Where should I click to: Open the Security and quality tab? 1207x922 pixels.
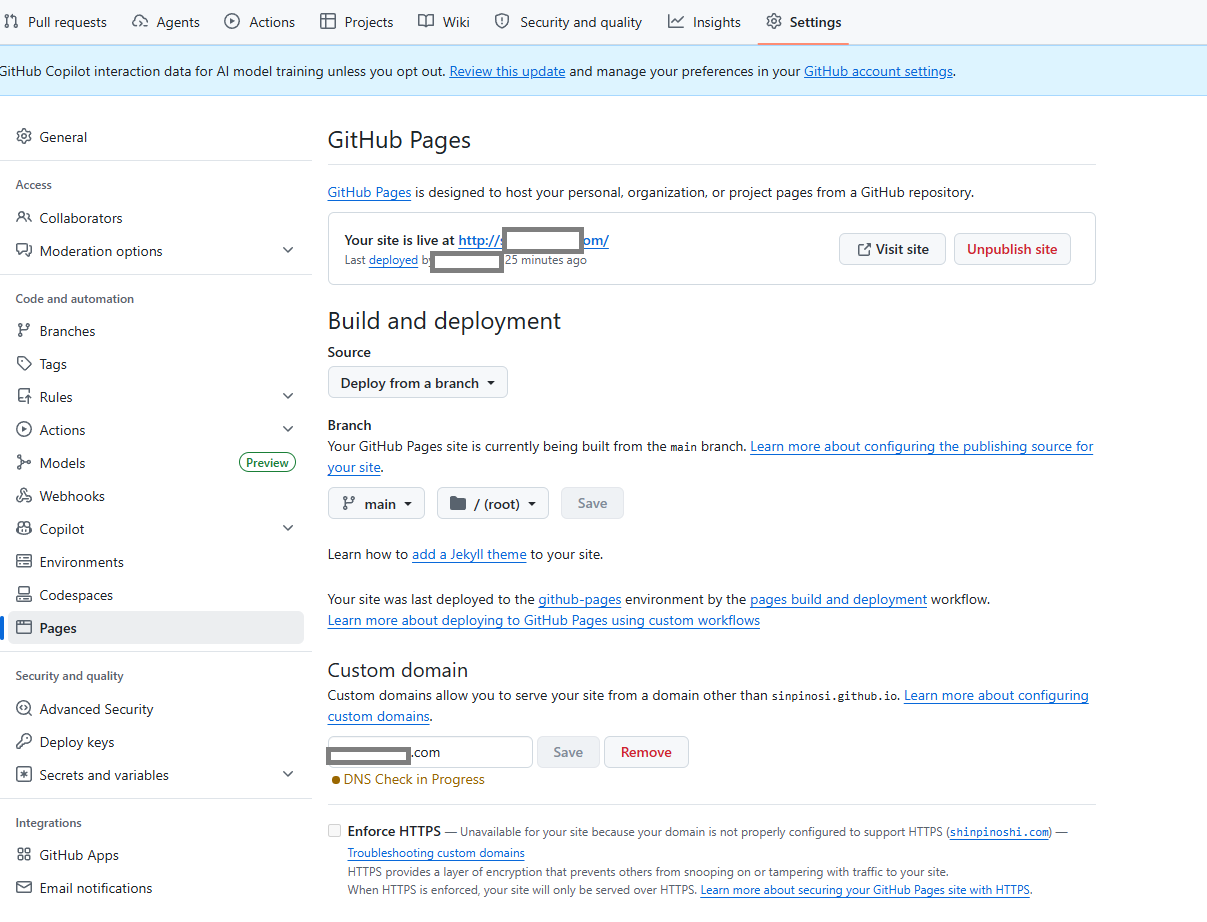[x=569, y=22]
